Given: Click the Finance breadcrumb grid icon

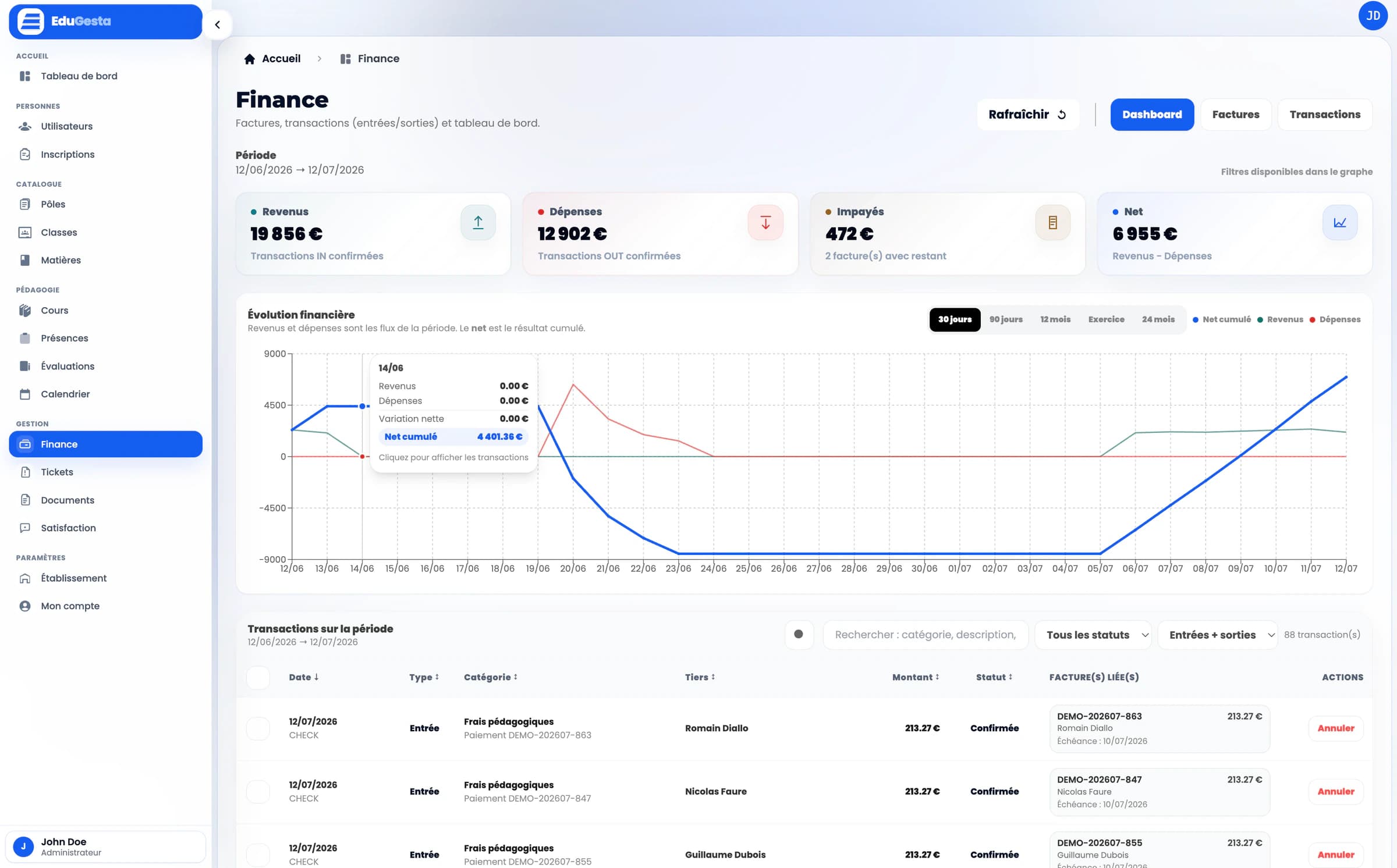Looking at the screenshot, I should click(345, 59).
